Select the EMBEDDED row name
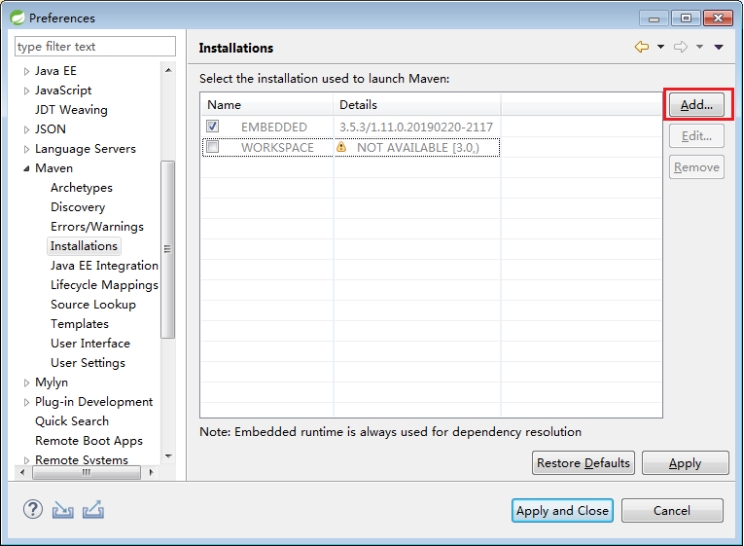 pyautogui.click(x=274, y=127)
